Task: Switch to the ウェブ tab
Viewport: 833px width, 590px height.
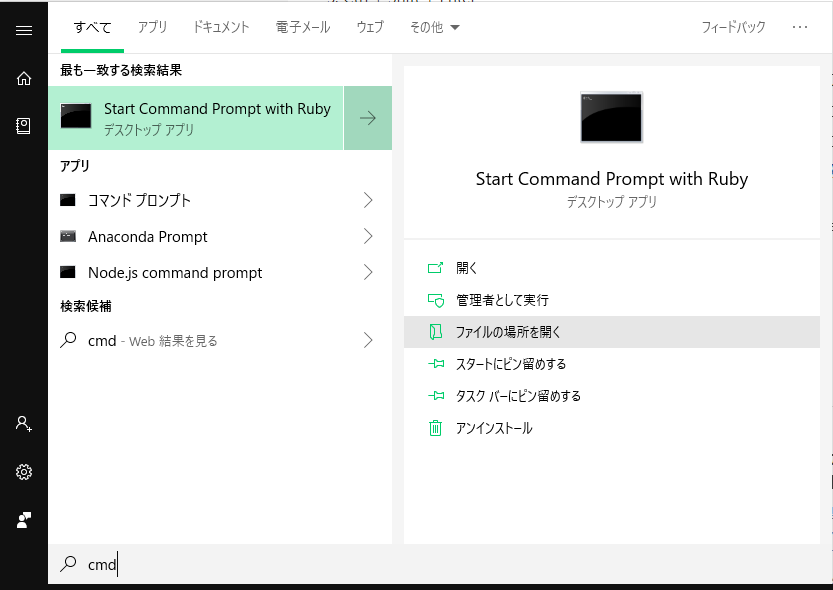Action: 370,27
